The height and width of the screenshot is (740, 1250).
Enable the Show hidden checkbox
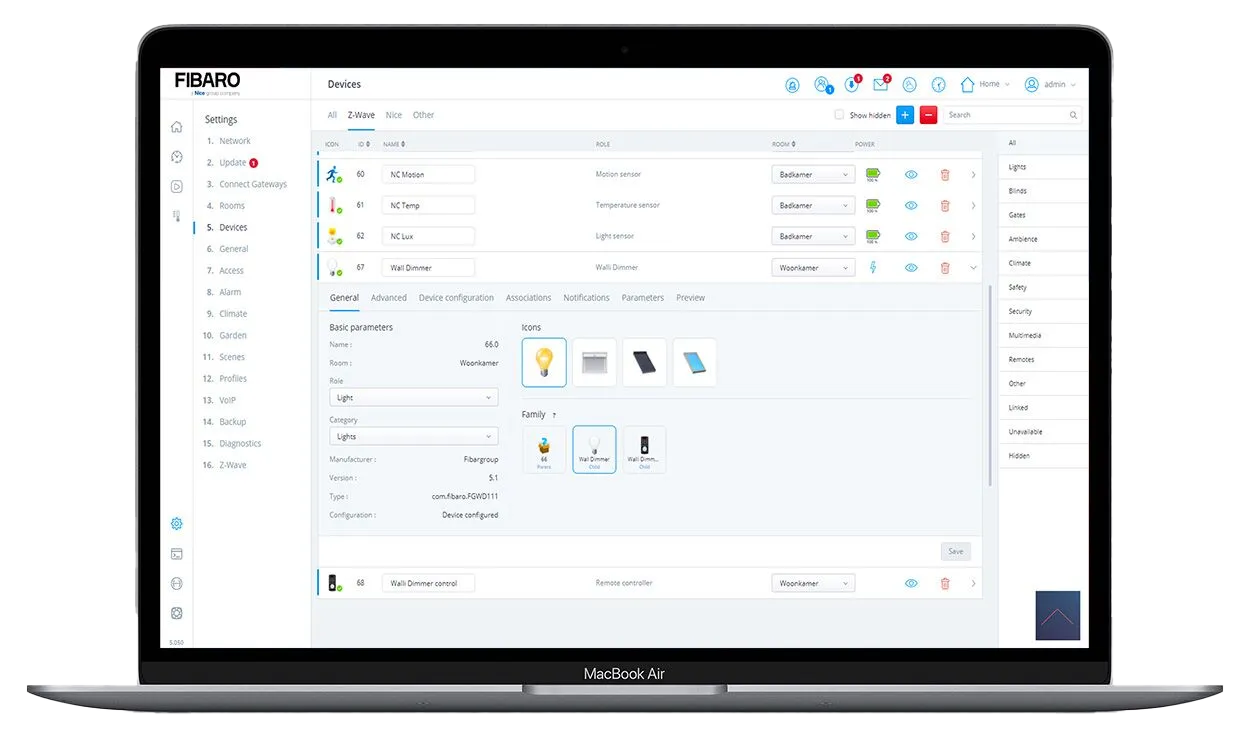[839, 115]
